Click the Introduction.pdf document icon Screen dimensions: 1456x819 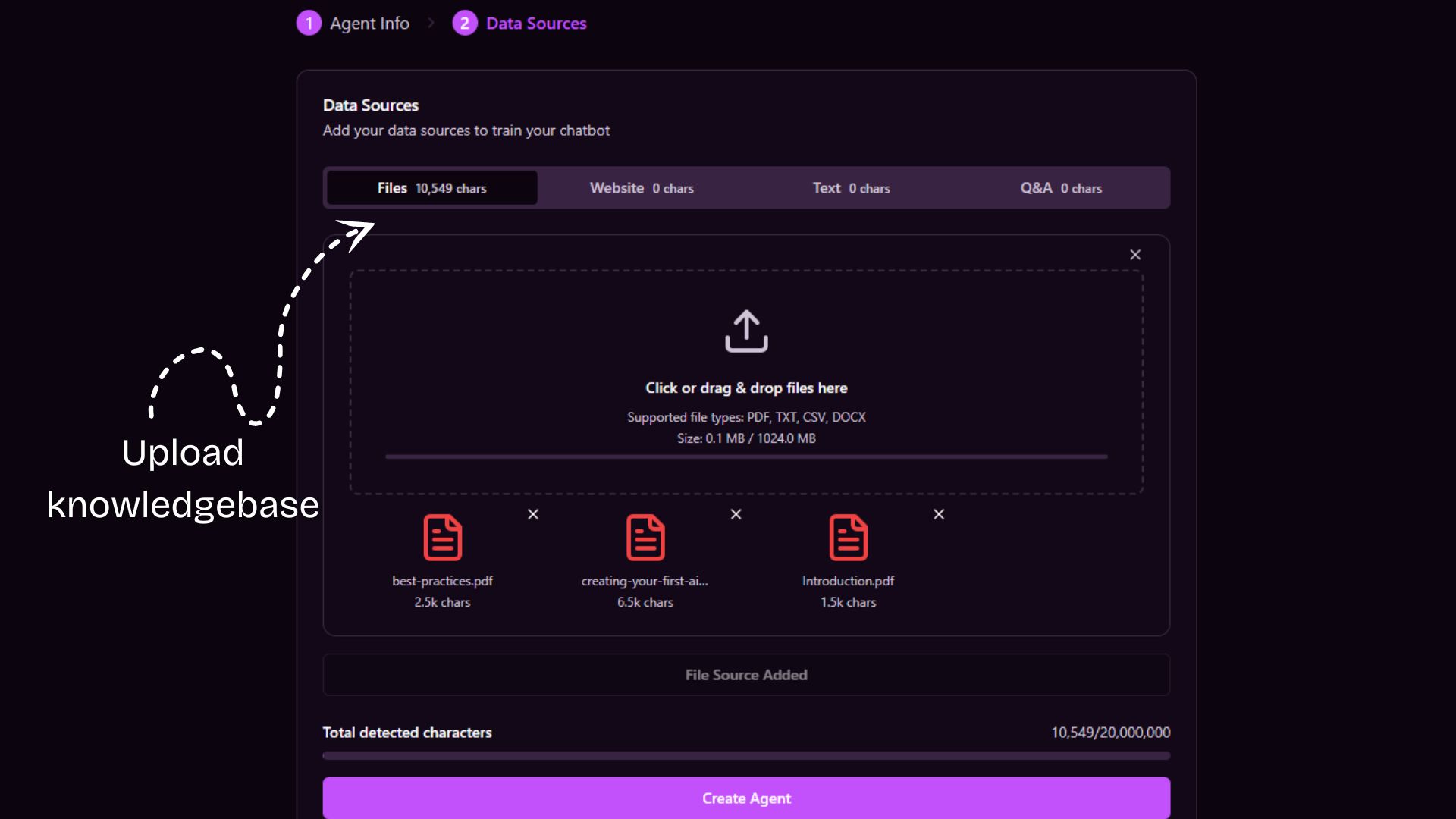click(848, 538)
